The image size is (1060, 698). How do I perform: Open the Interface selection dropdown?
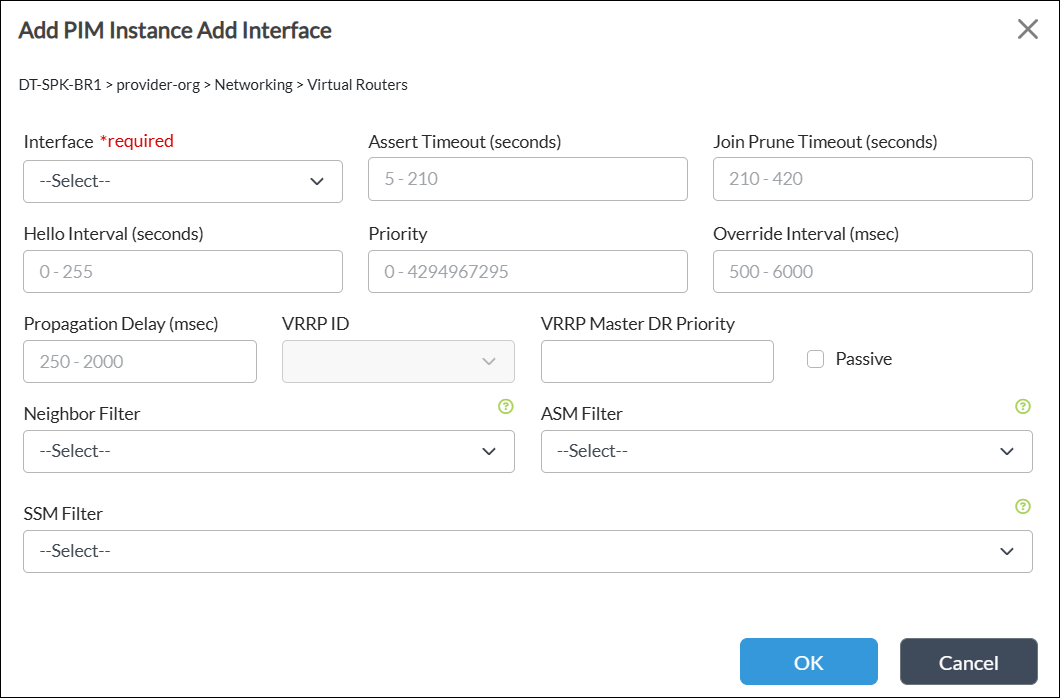point(183,181)
